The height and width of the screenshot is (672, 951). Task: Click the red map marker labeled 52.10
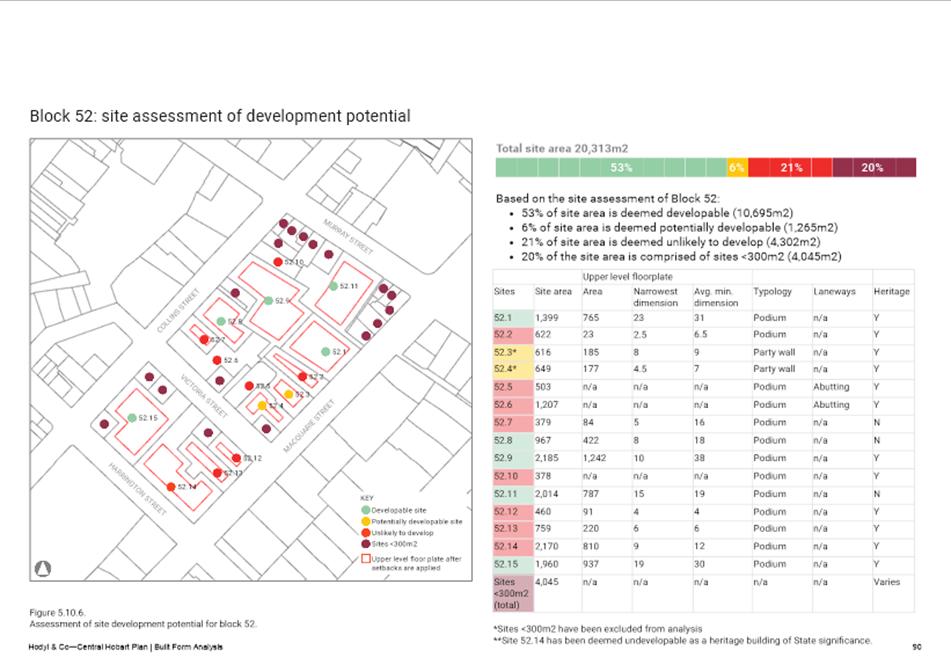277,262
